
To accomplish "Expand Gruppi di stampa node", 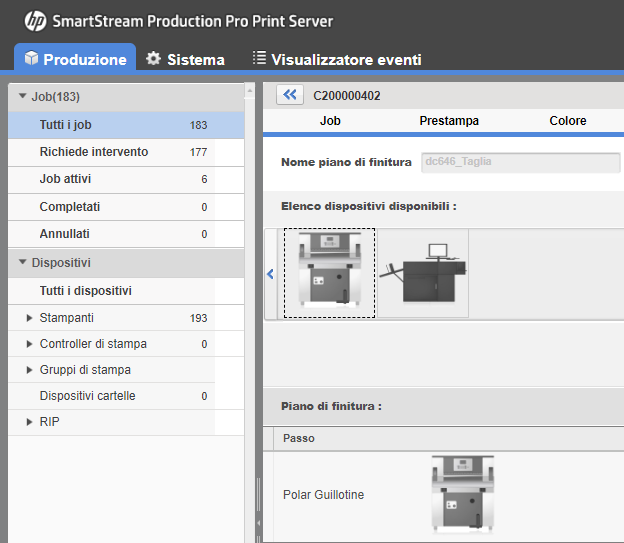I will tap(29, 370).
